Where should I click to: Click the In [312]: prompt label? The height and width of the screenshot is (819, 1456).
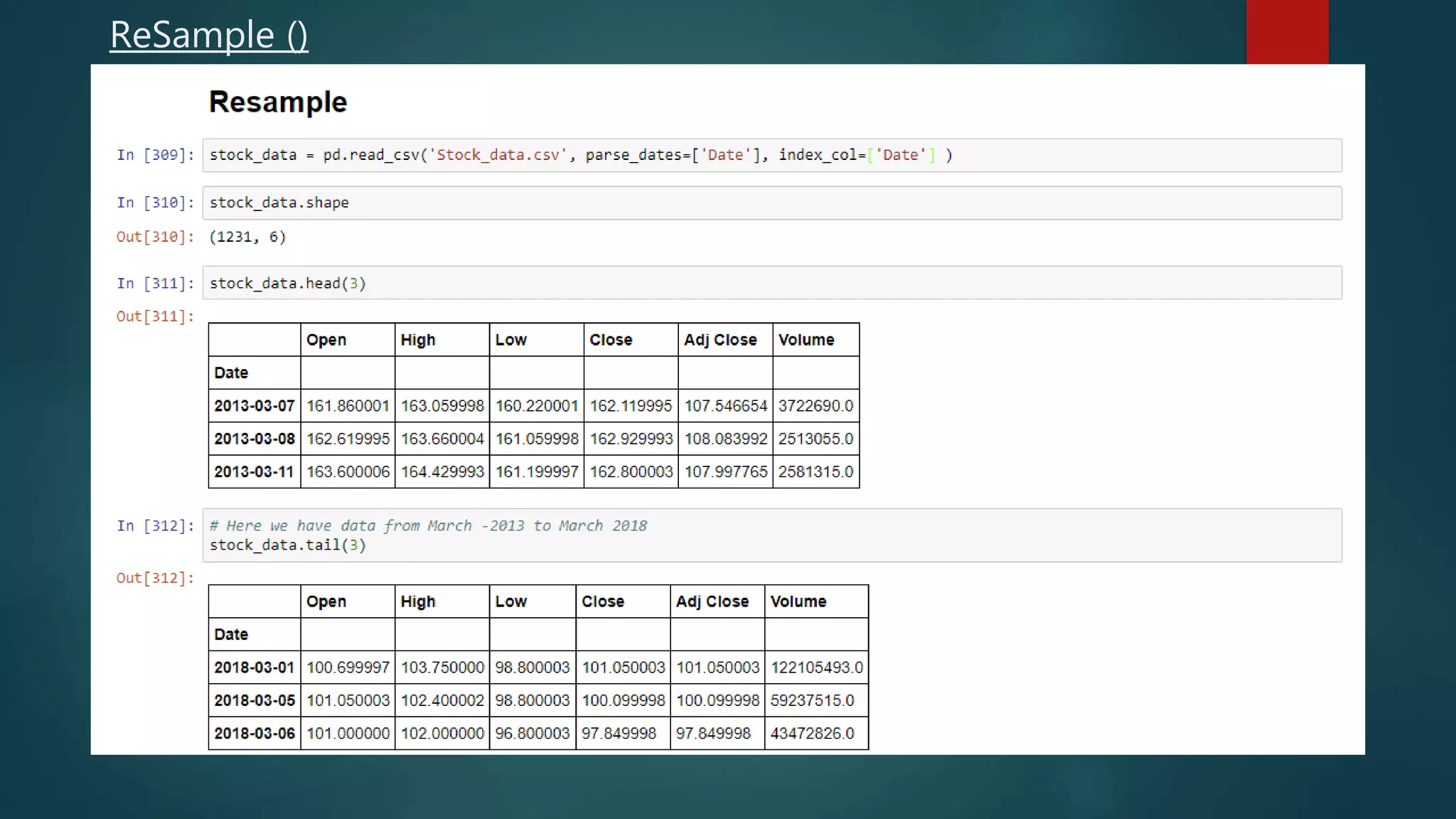pyautogui.click(x=156, y=526)
